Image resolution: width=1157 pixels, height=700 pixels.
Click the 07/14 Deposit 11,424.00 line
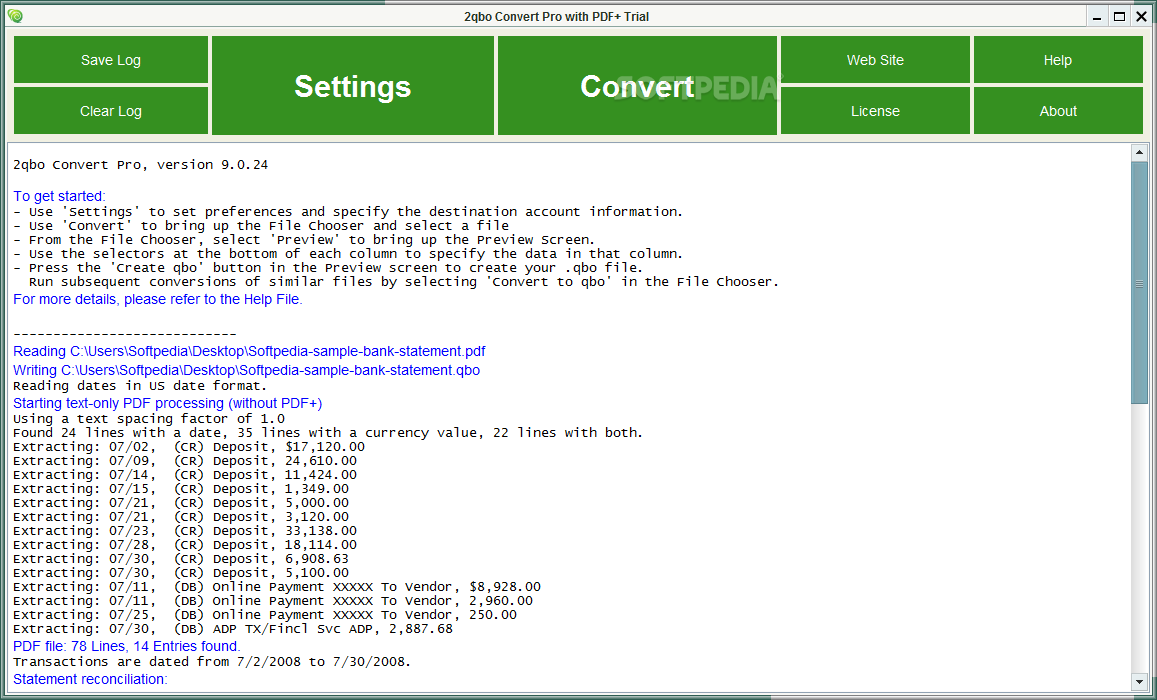pyautogui.click(x=184, y=475)
